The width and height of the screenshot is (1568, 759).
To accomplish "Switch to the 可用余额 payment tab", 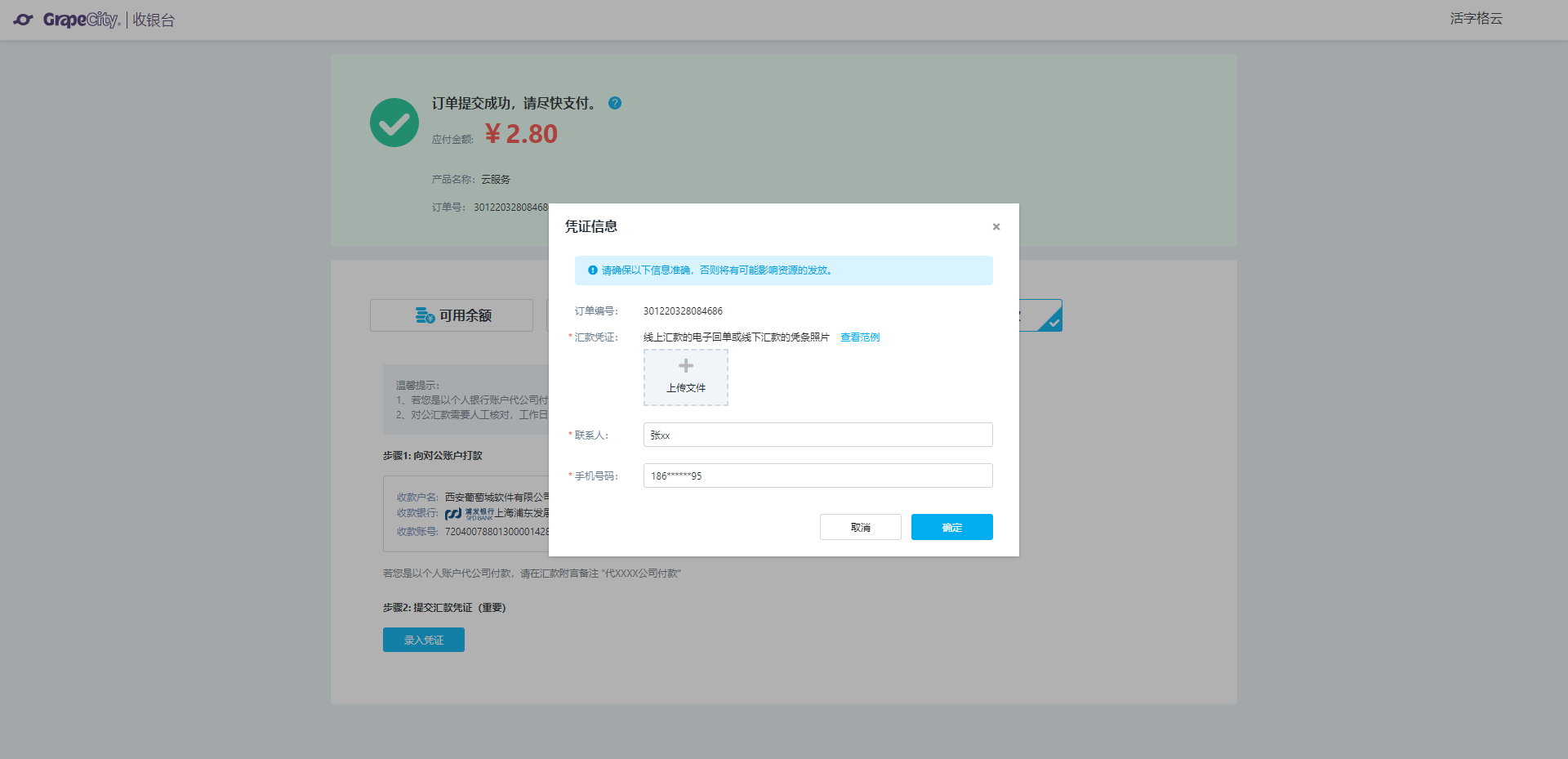I will pos(452,315).
